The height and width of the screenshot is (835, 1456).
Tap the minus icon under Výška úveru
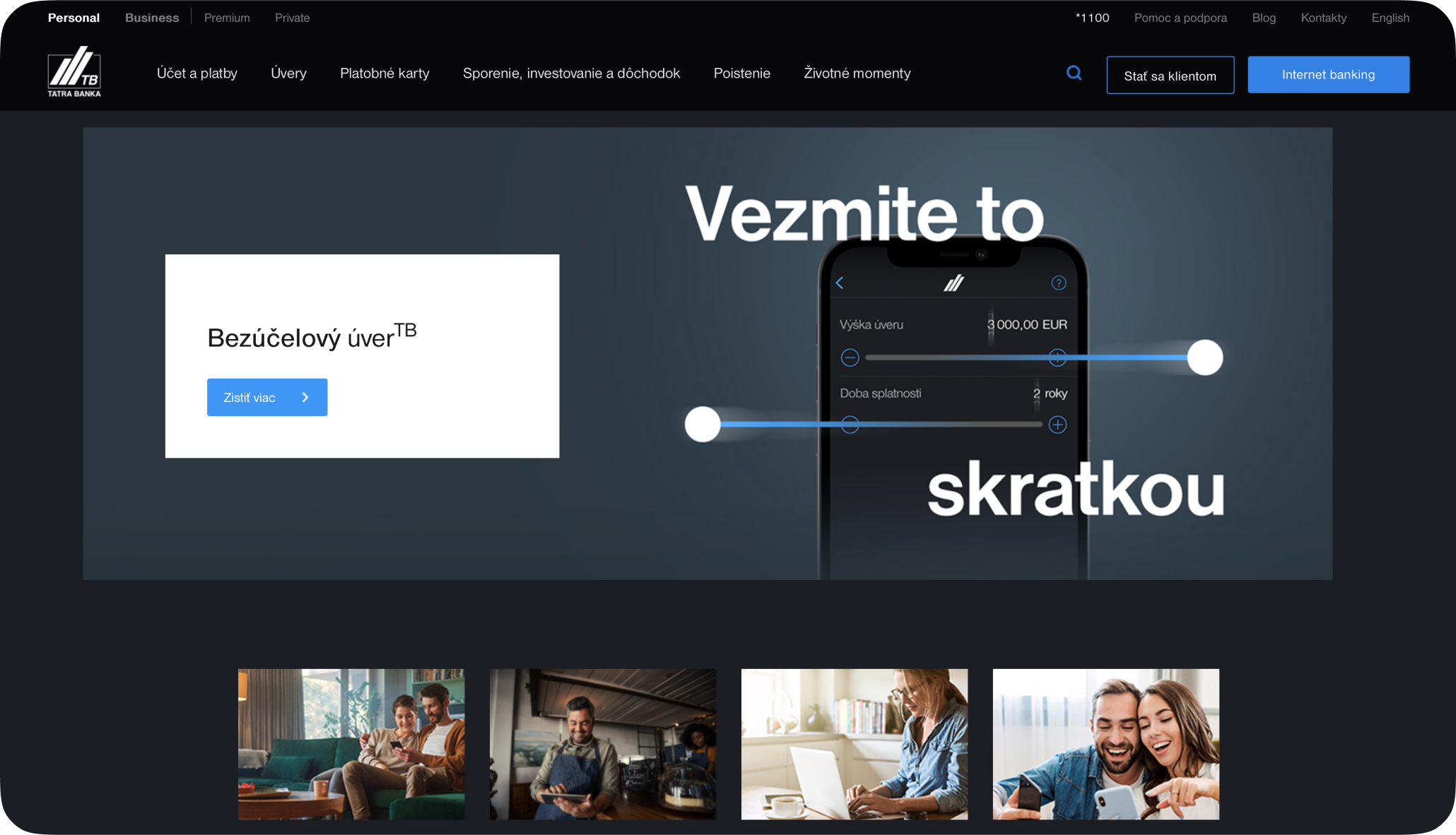pos(850,357)
